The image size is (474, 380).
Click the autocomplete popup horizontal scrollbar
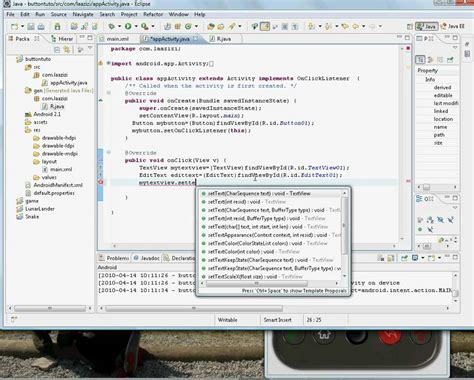click(x=257, y=283)
